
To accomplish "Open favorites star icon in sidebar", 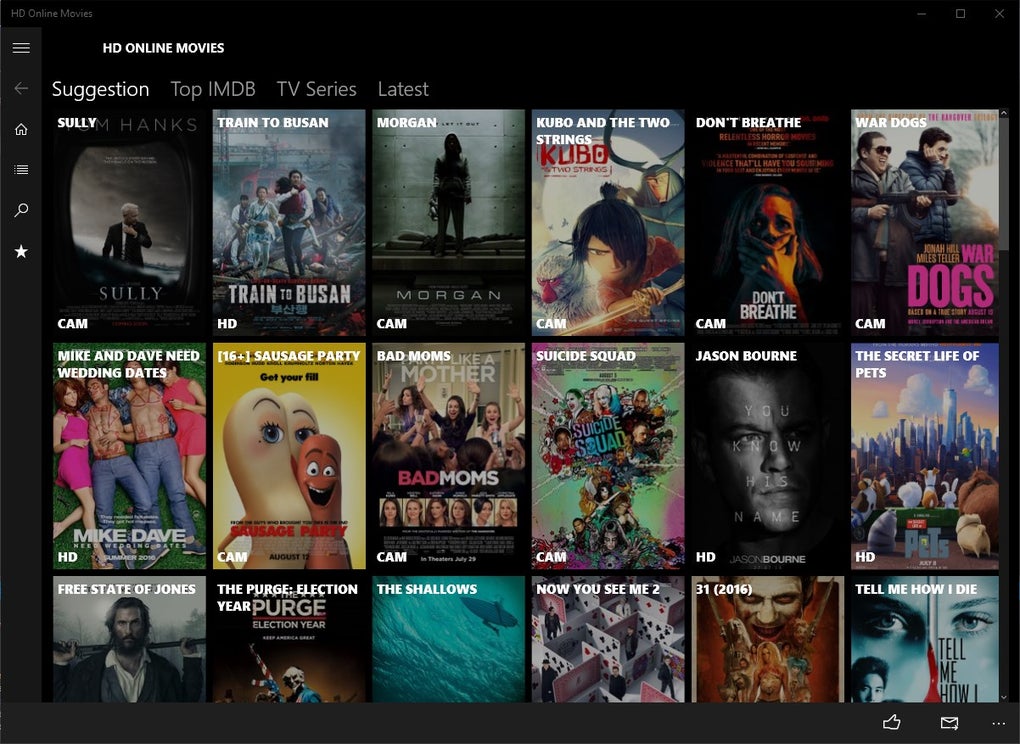I will (21, 251).
